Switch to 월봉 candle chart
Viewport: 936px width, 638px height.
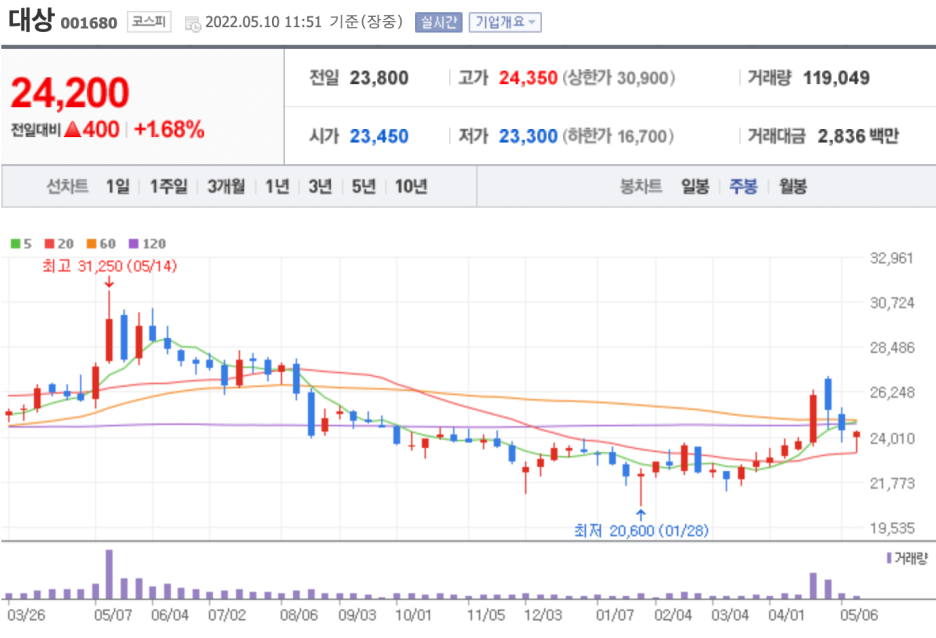tap(793, 186)
